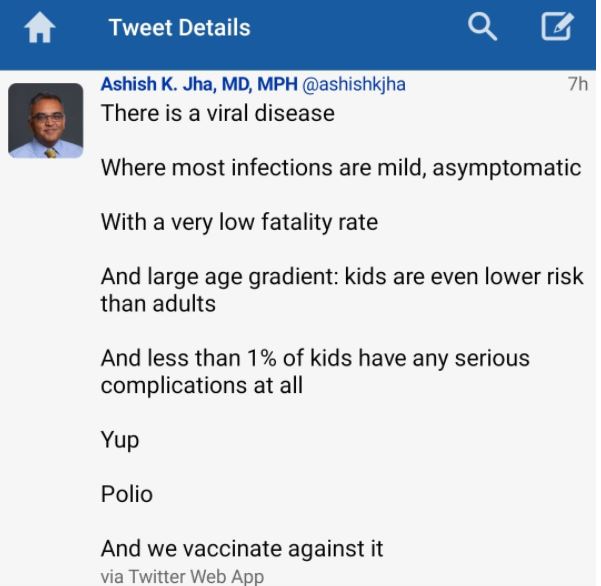Click "With a very low fatality rate"

pos(239,221)
